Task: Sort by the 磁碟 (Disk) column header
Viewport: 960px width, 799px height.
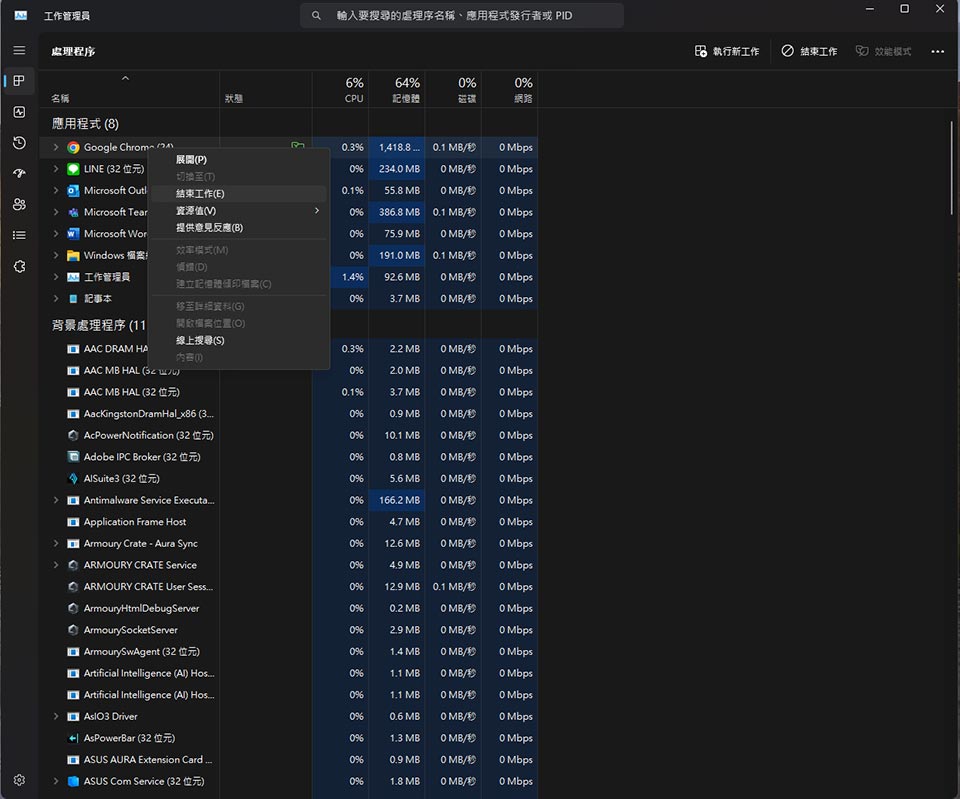Action: (x=453, y=89)
